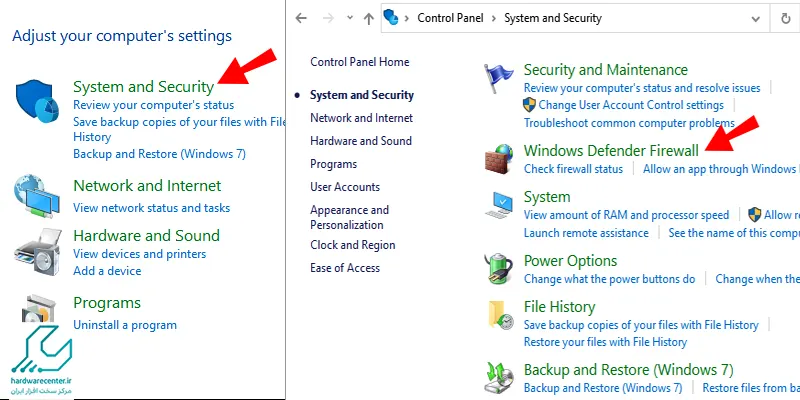This screenshot has width=800, height=400.
Task: Open Windows Defender Firewall heading
Action: click(611, 151)
